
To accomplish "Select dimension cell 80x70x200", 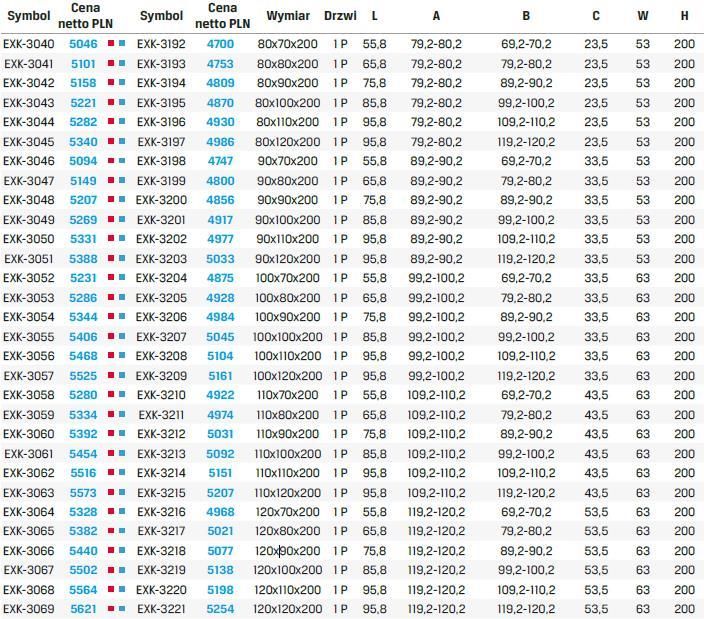I will (x=288, y=45).
